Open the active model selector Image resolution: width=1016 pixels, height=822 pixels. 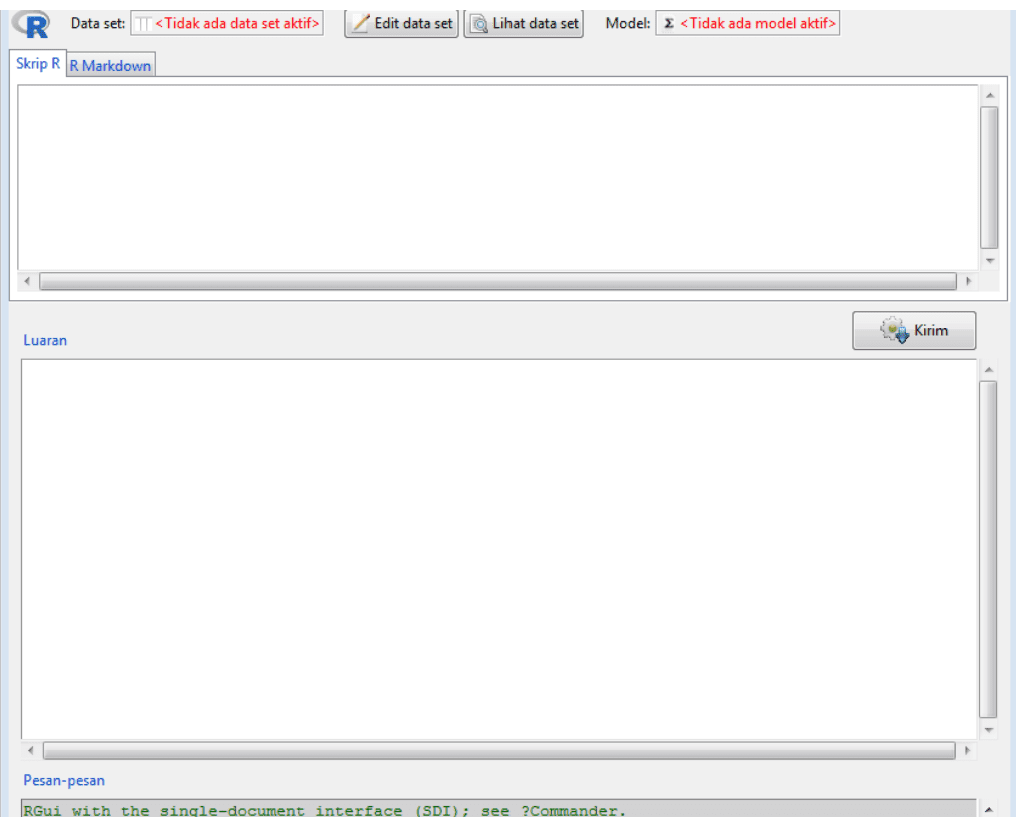pyautogui.click(x=748, y=23)
